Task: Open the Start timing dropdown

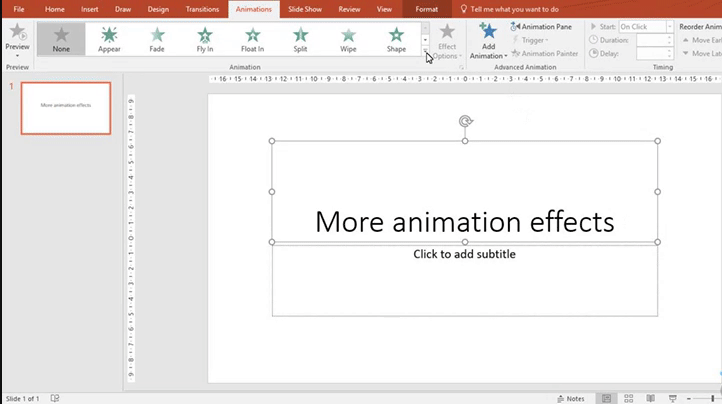Action: (x=645, y=26)
